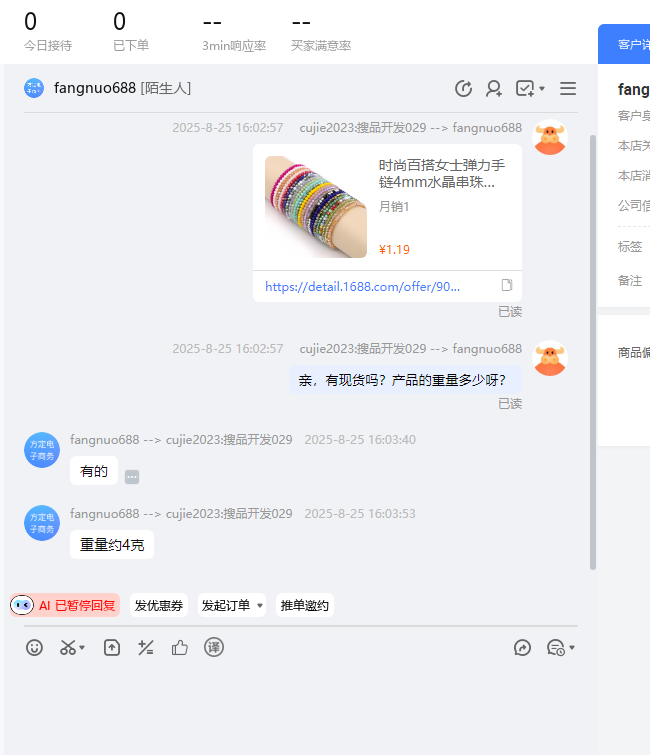Click the 推单邀约 button
The width and height of the screenshot is (650, 755).
tap(304, 605)
